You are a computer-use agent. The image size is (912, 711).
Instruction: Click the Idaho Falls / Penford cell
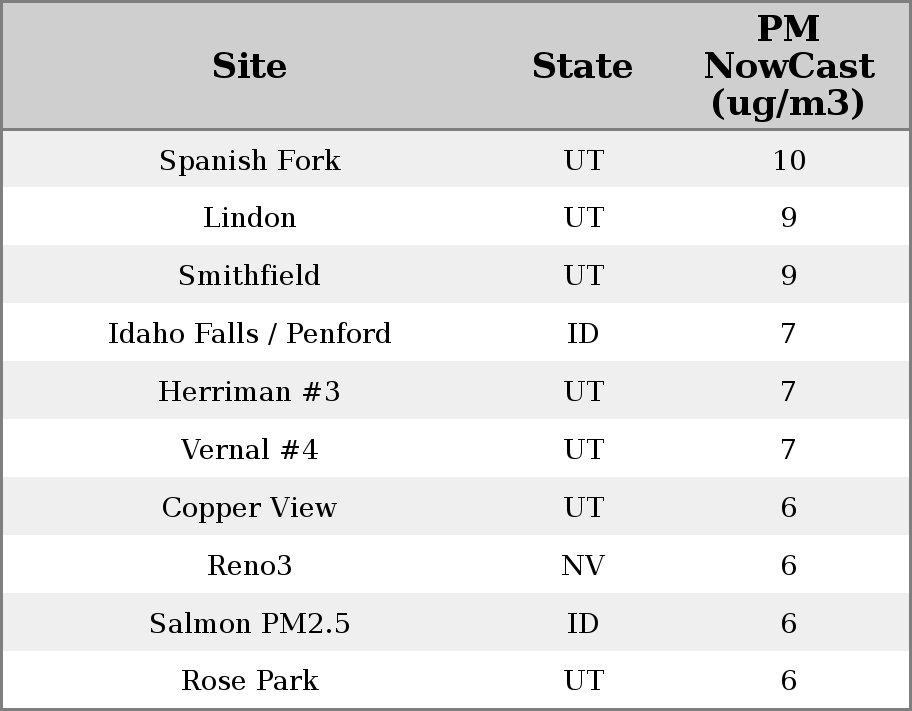(250, 334)
